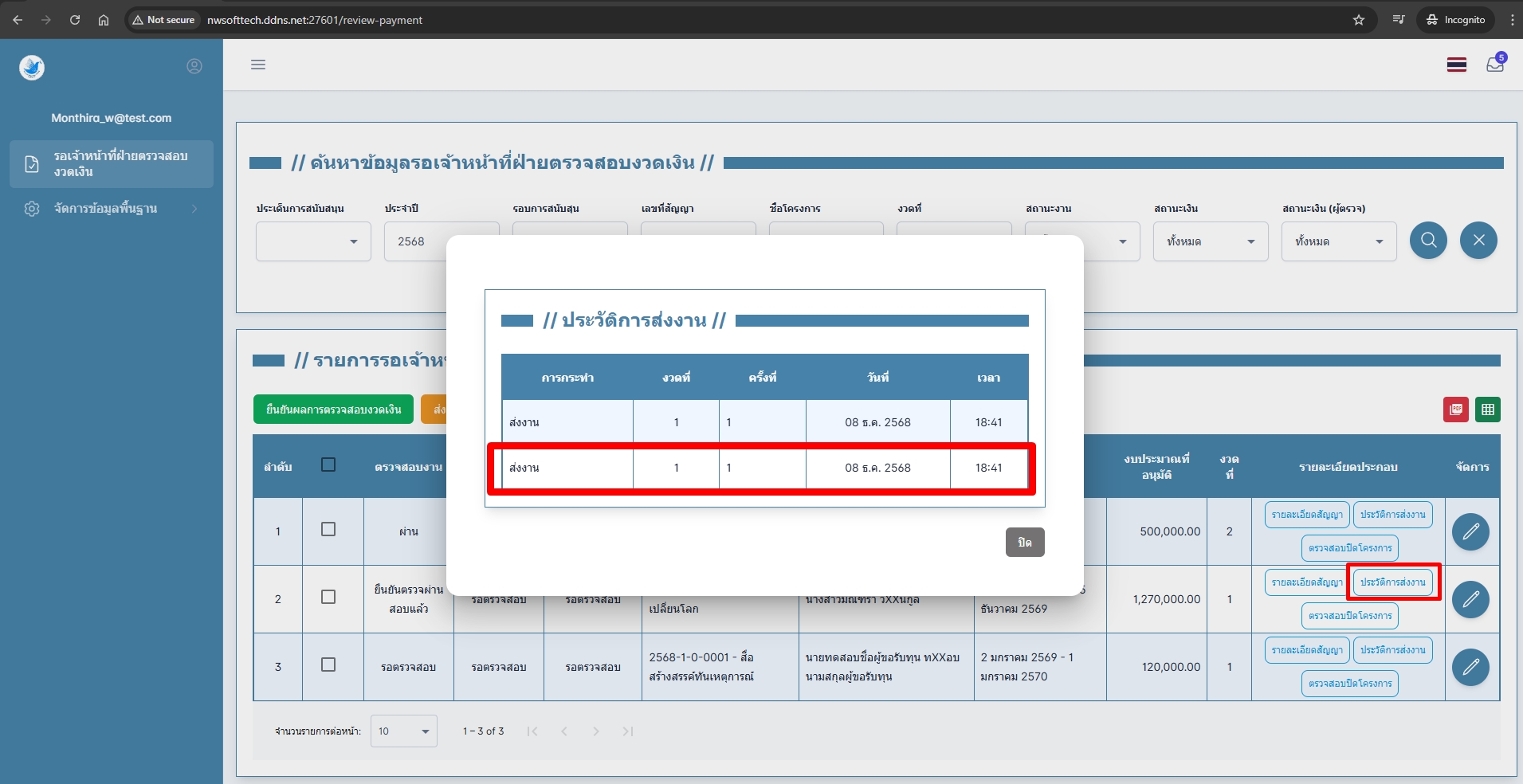The height and width of the screenshot is (784, 1523).
Task: Open the ประเด็นการสนับสนุน dropdown
Action: point(313,241)
